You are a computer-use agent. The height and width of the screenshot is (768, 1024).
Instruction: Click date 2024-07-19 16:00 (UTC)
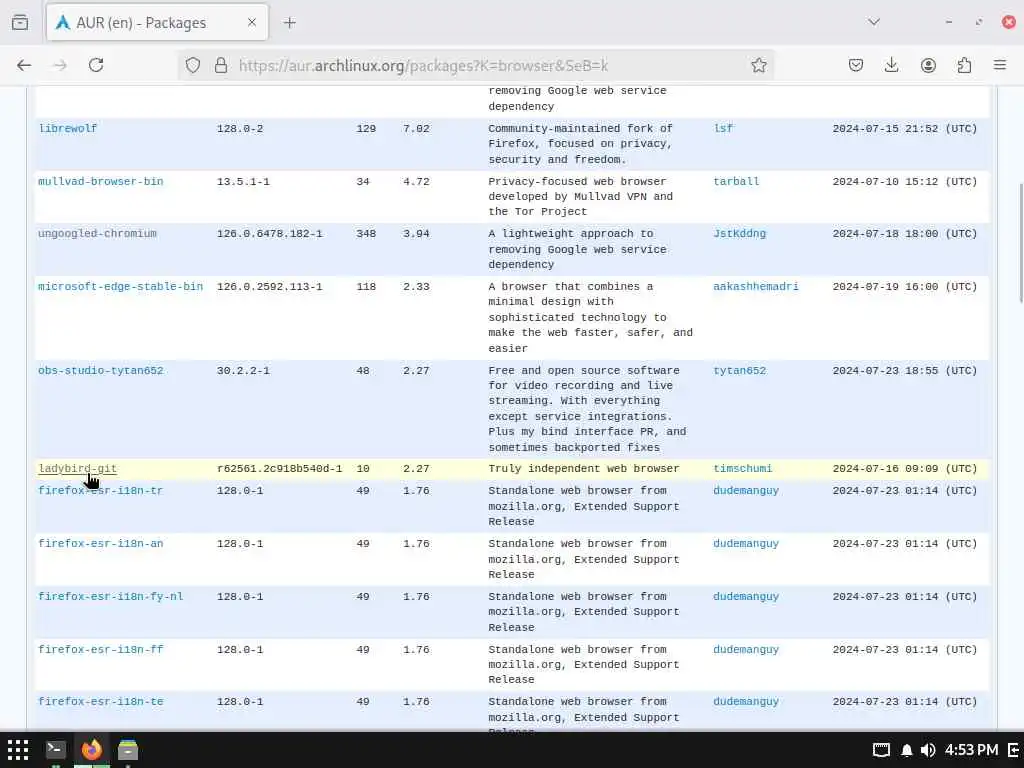904,287
